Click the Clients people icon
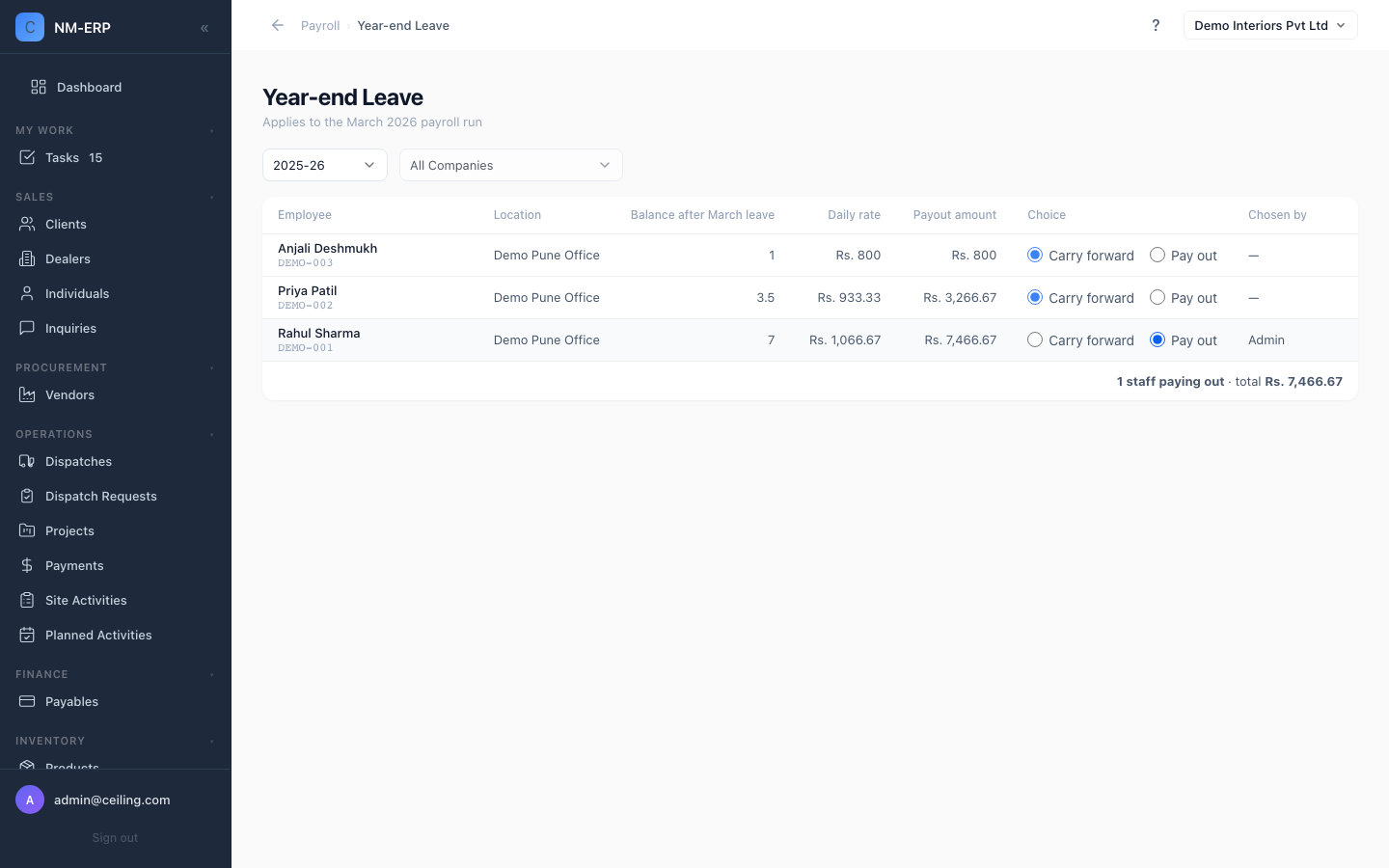Screen dimensions: 1389x868 click(x=27, y=224)
